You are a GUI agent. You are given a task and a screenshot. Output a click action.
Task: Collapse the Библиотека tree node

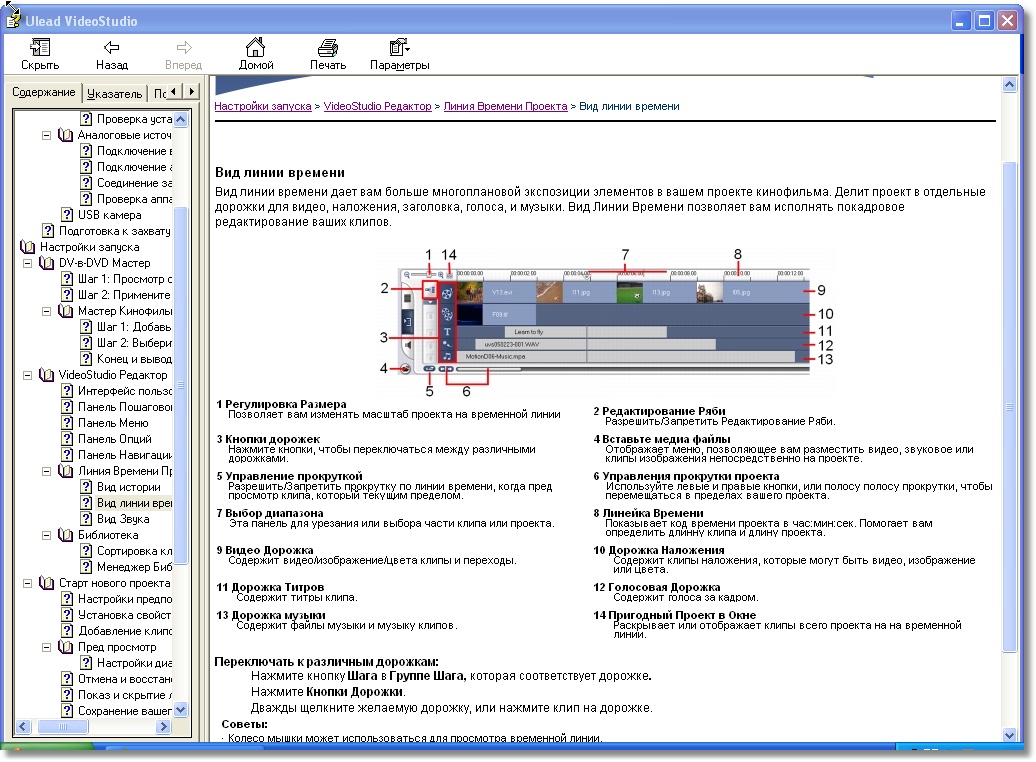tap(47, 535)
